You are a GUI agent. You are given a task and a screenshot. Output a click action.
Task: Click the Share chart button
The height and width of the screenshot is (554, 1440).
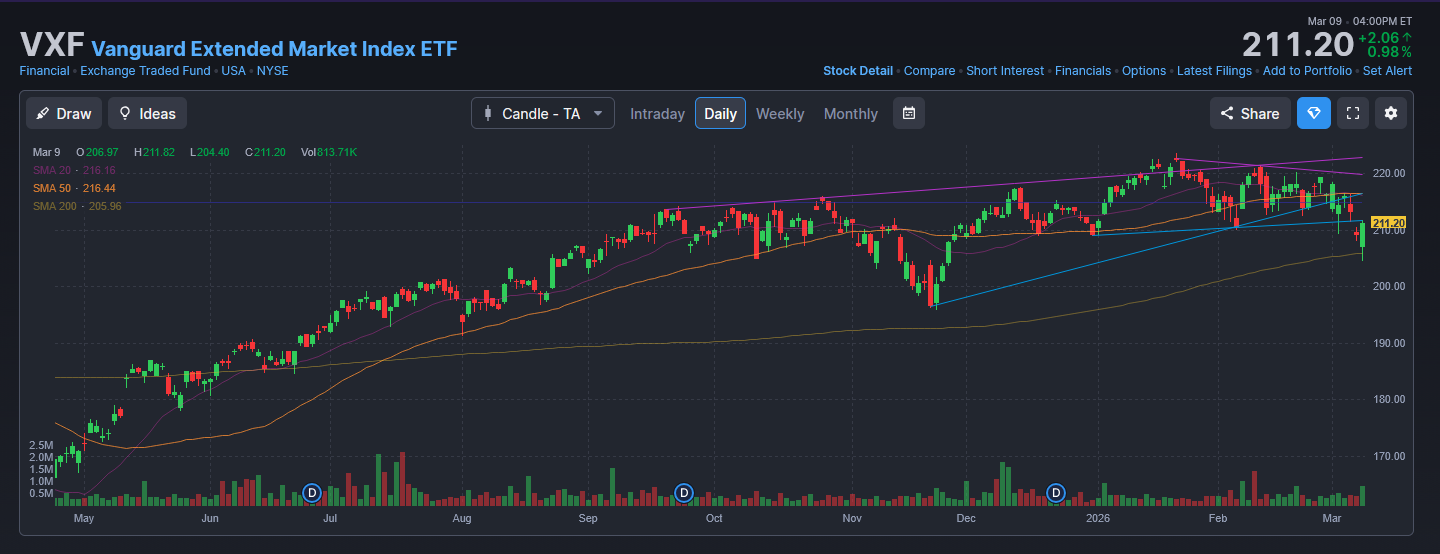[1250, 113]
